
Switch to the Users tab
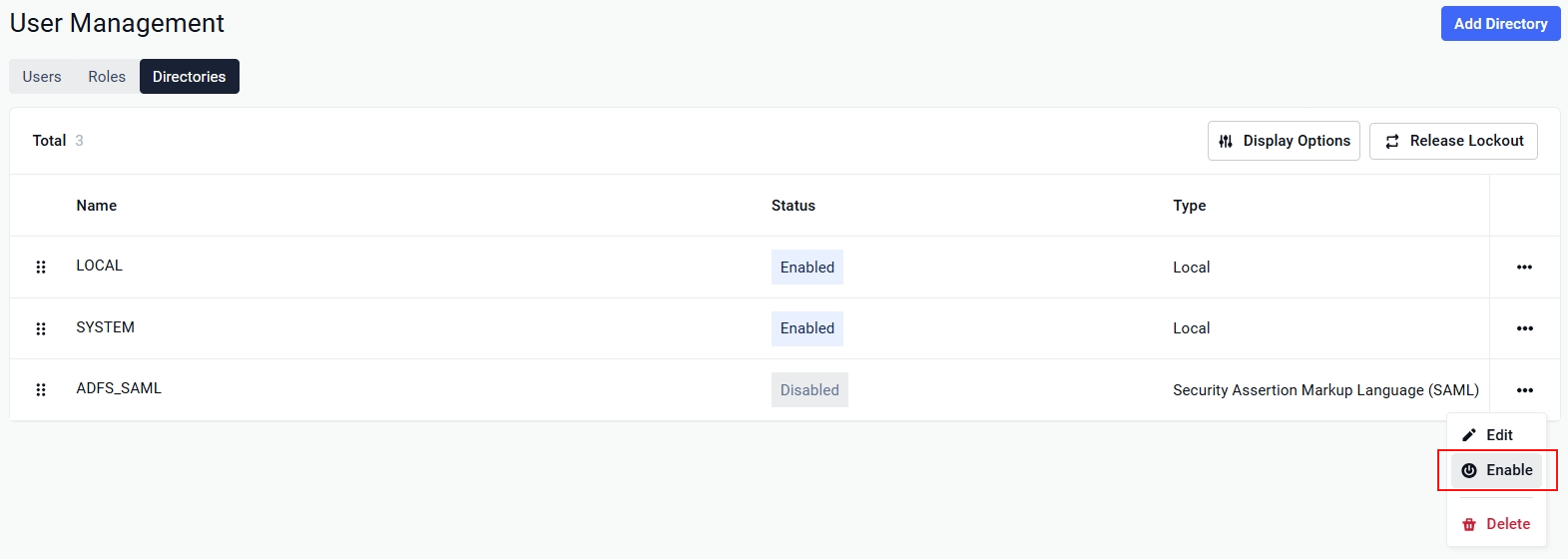pos(42,77)
